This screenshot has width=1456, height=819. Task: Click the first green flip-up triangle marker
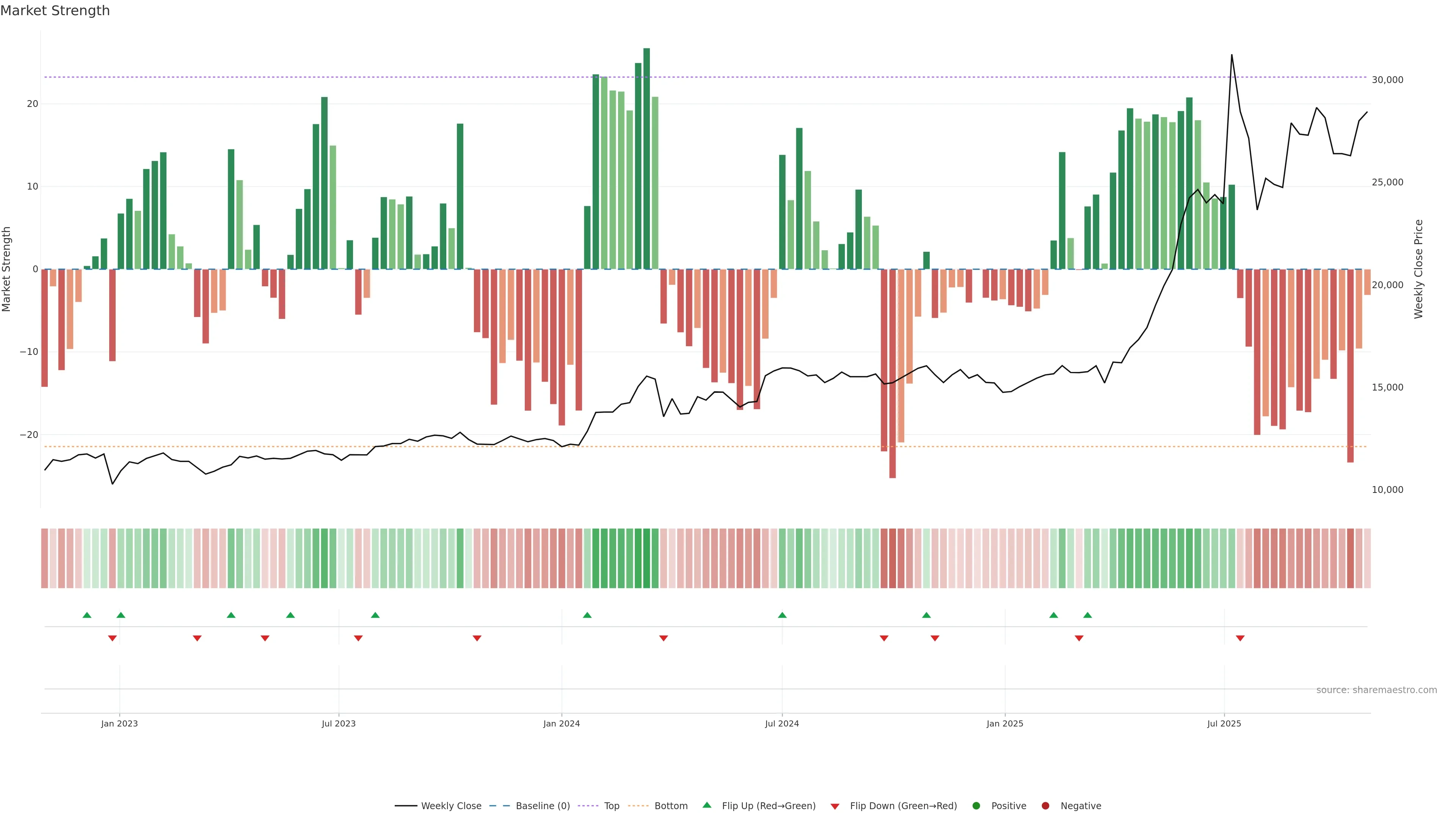(87, 615)
